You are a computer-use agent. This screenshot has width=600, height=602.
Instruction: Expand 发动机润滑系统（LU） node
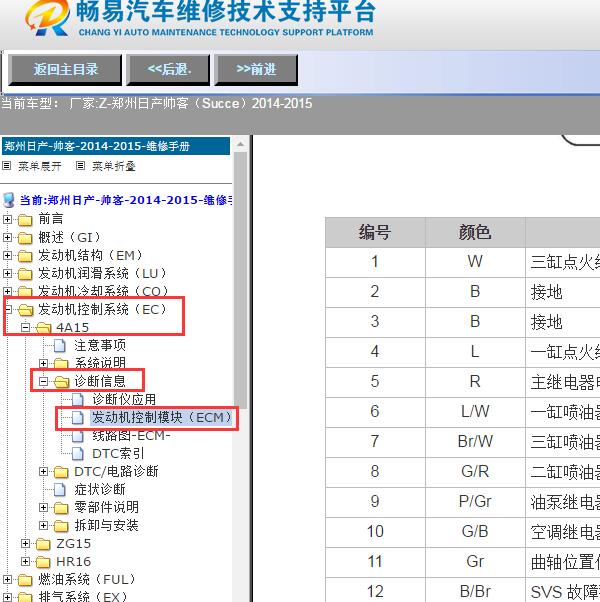7,273
